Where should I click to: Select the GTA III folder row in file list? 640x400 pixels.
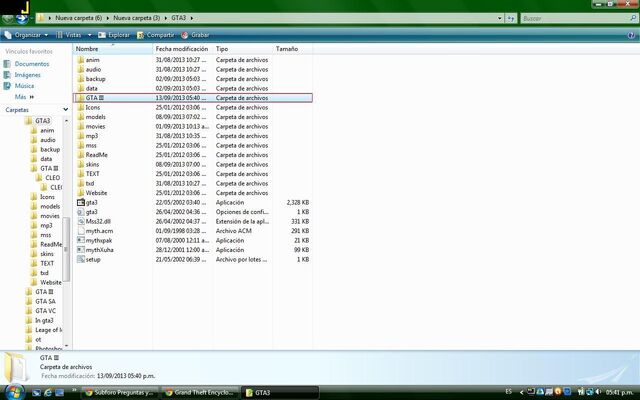(x=193, y=98)
